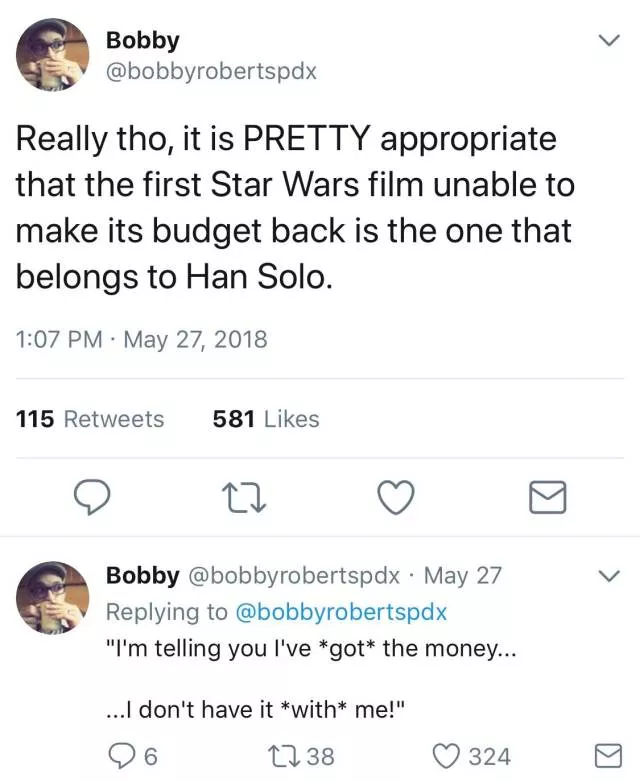Screen dimensions: 640x782
Task: View the 115 Retweets list
Action: (x=90, y=419)
